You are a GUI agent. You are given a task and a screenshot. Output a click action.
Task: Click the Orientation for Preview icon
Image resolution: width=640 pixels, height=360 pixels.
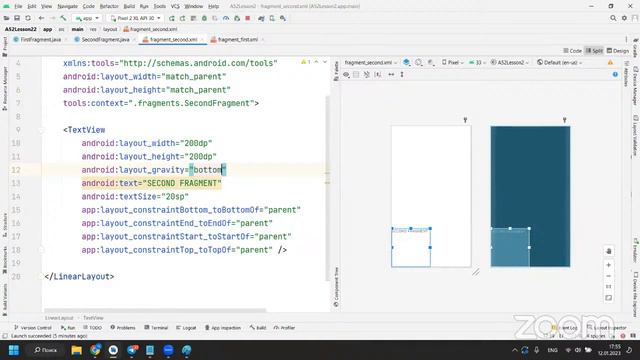[418, 62]
